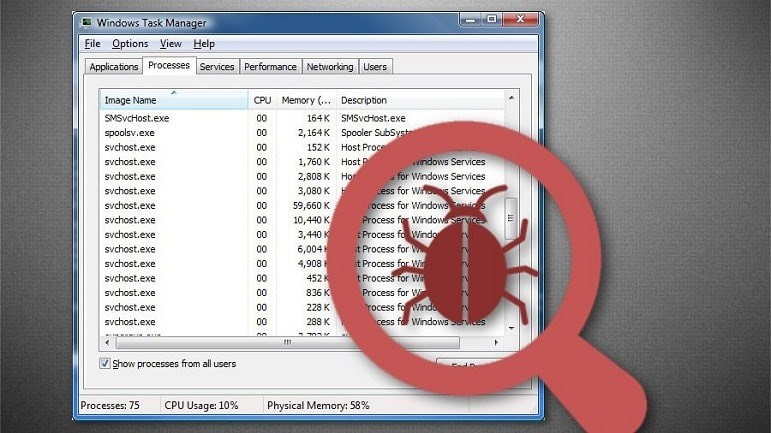Select svchost.exe row using 152 K

coord(302,147)
